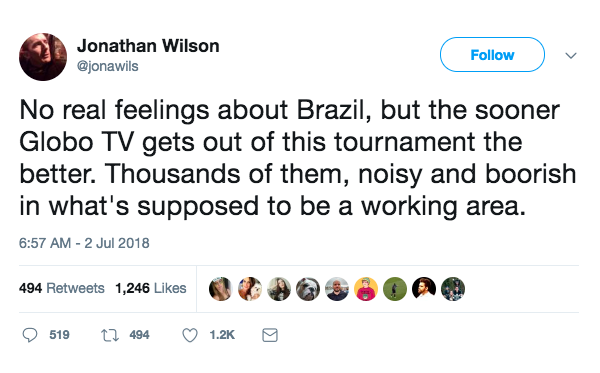Viewport: 600px width, 373px height.
Task: Open the 6:57 AM - 2 Jul 2018 timestamp
Action: coord(84,243)
